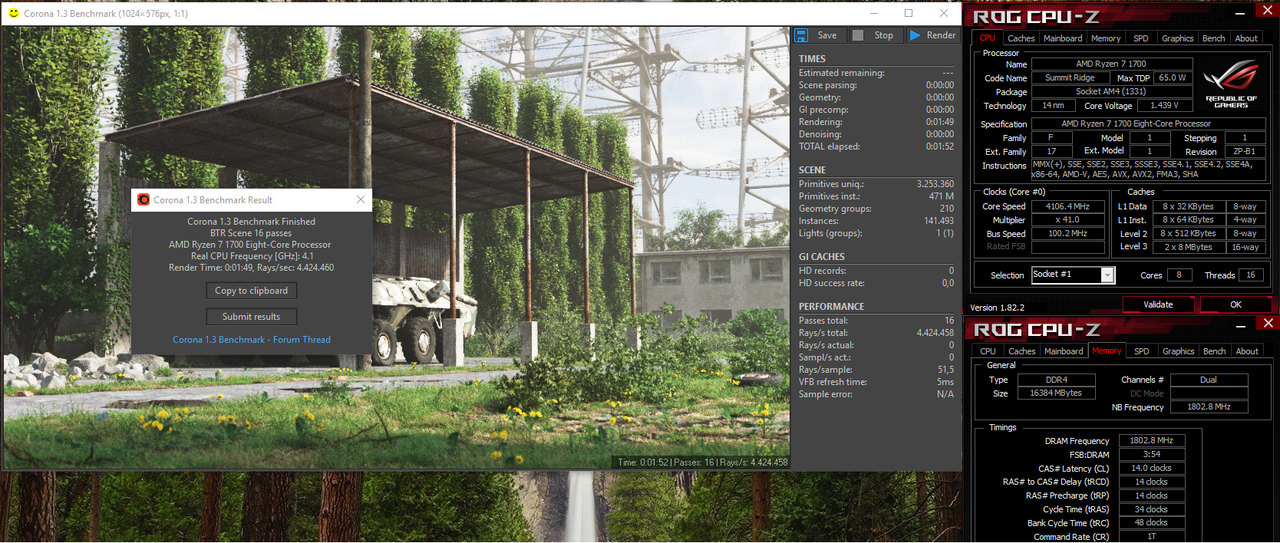Click Copy to clipboard button
Screen dimensions: 1280x543
click(251, 291)
